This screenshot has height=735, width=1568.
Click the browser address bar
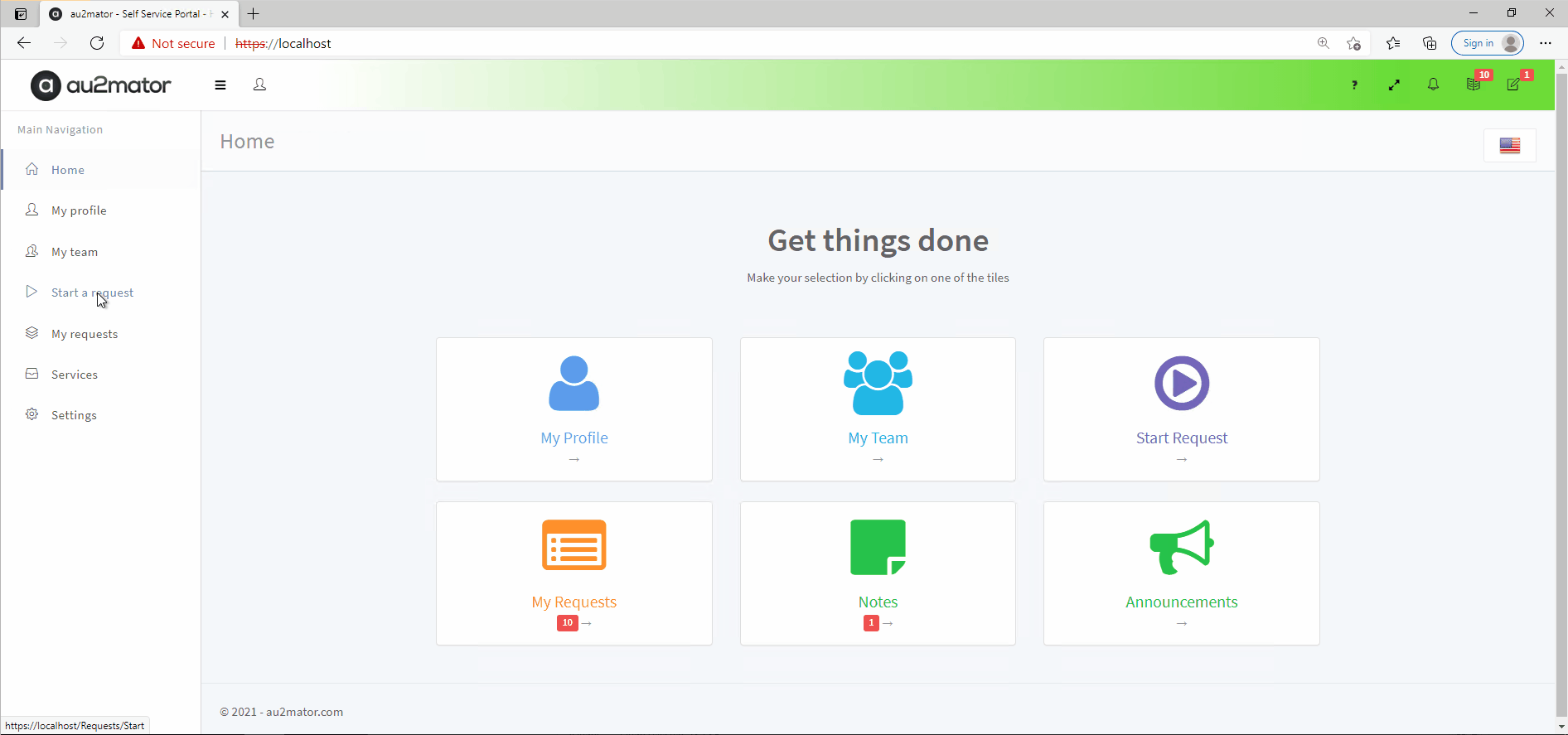pyautogui.click(x=746, y=43)
